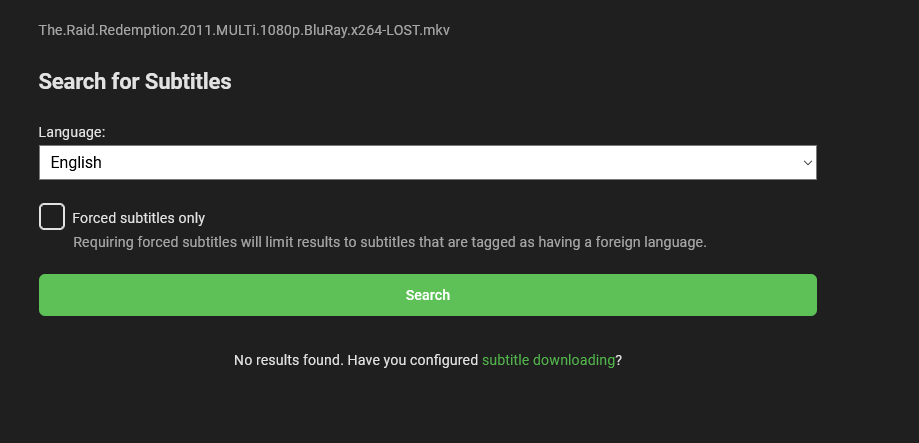Click the "No results found" message

click(x=288, y=360)
